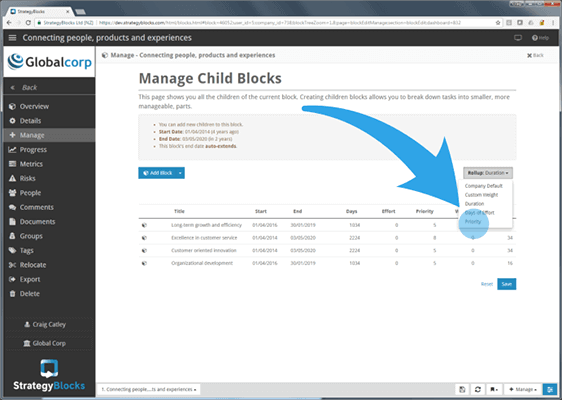562x400 pixels.
Task: Click the Help question mark icon
Action: pos(534,38)
